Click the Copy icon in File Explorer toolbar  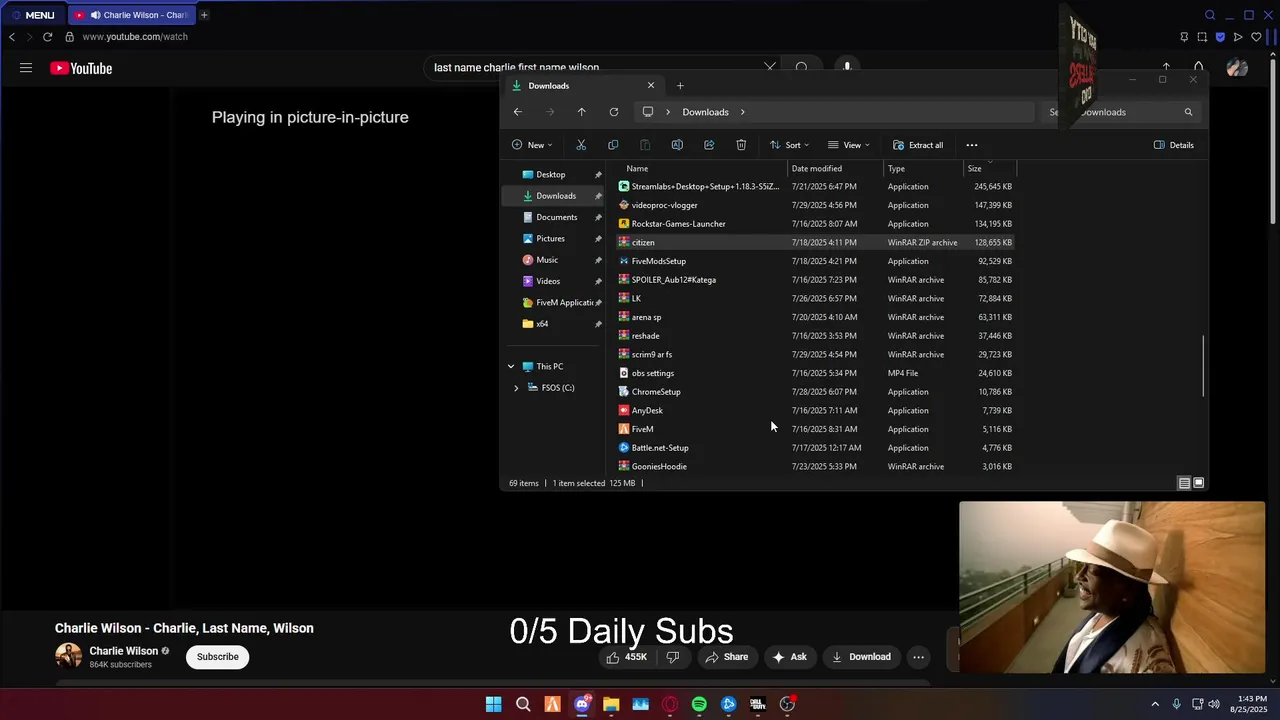click(613, 145)
